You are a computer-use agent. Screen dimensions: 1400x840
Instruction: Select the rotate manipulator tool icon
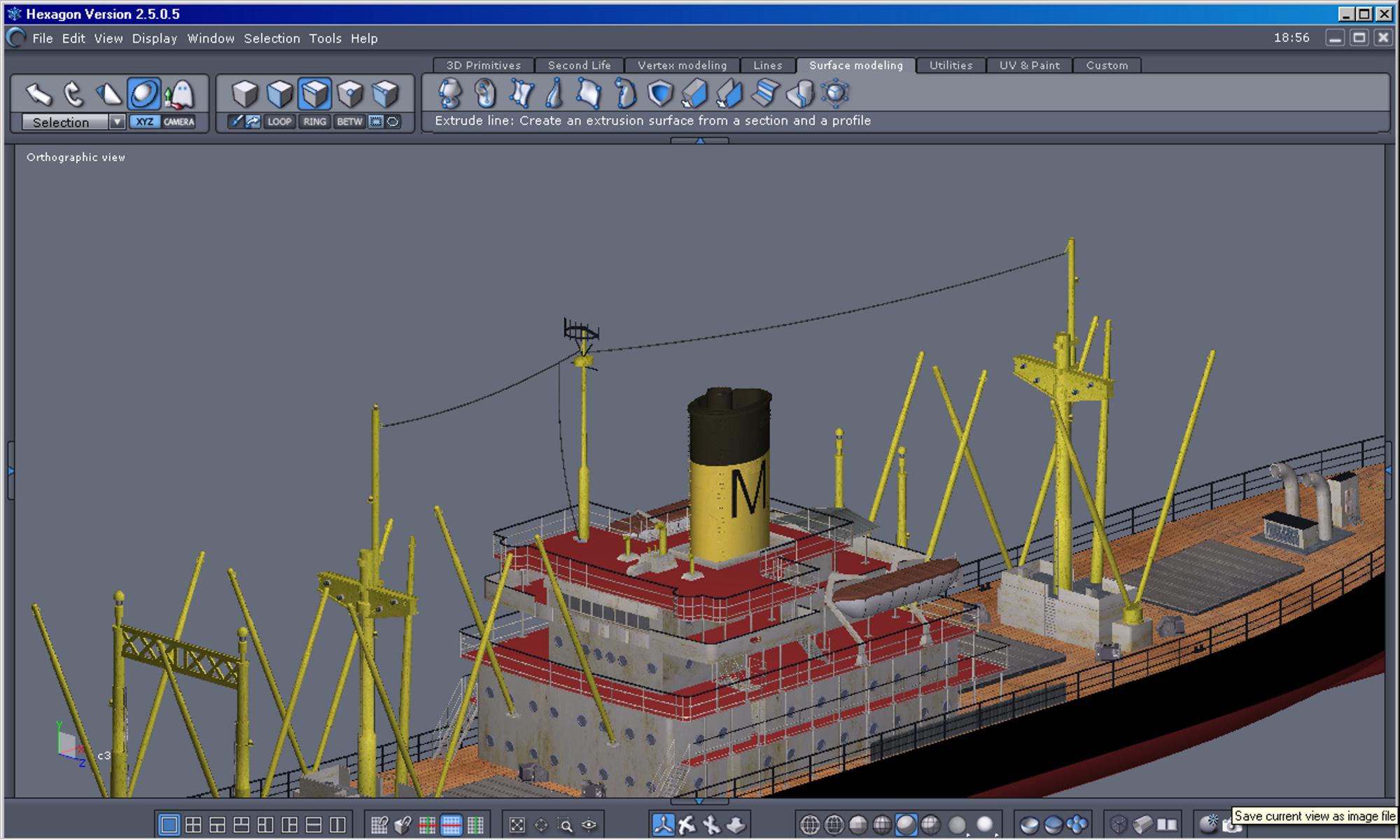point(73,93)
